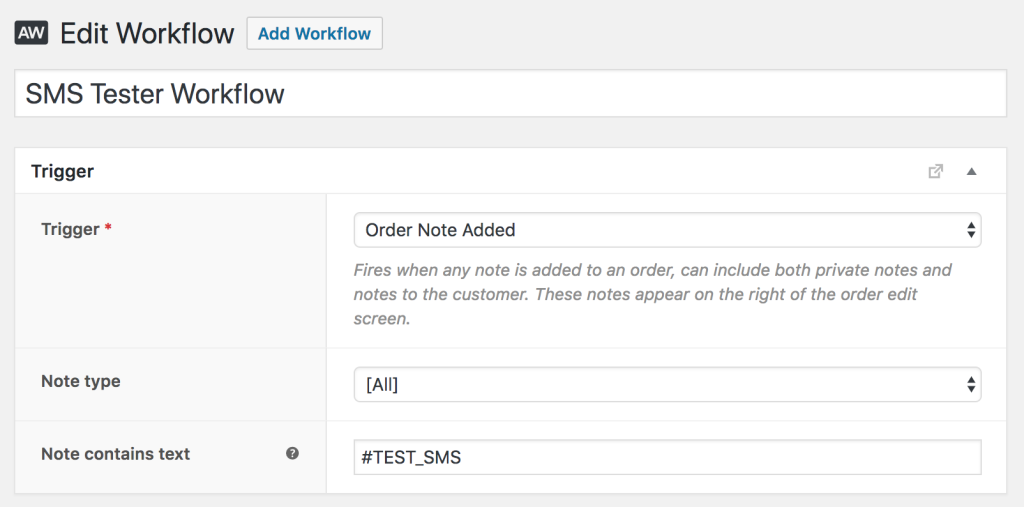
Task: Click the Edit Workflow page heading
Action: coord(147,33)
